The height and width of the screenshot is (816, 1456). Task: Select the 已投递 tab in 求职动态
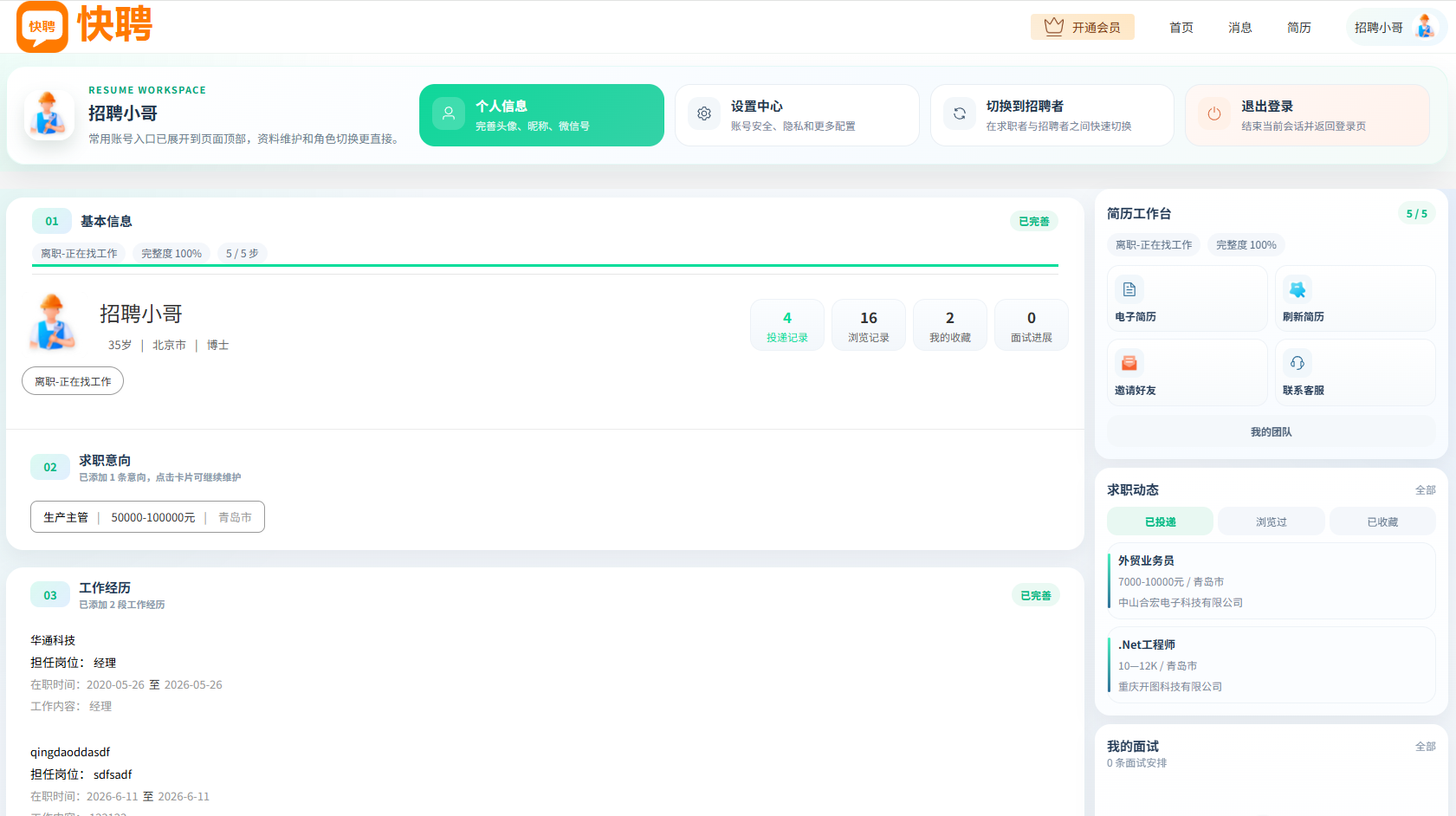coord(1161,521)
